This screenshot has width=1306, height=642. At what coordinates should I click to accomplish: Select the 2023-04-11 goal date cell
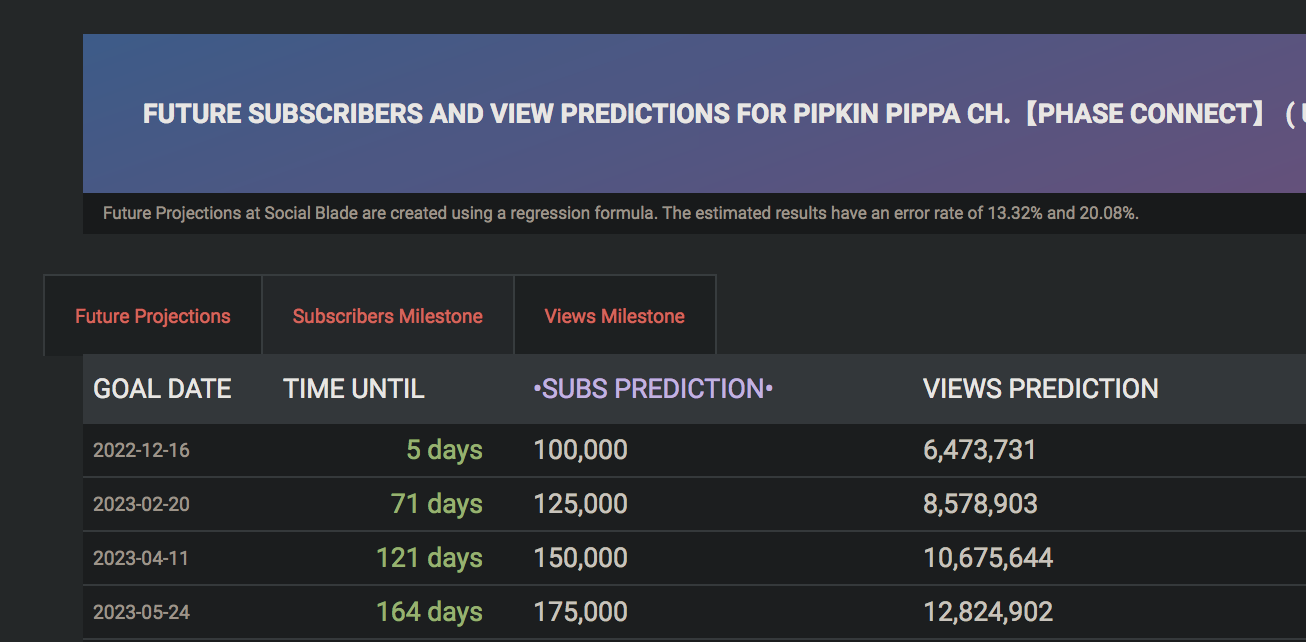point(141,558)
